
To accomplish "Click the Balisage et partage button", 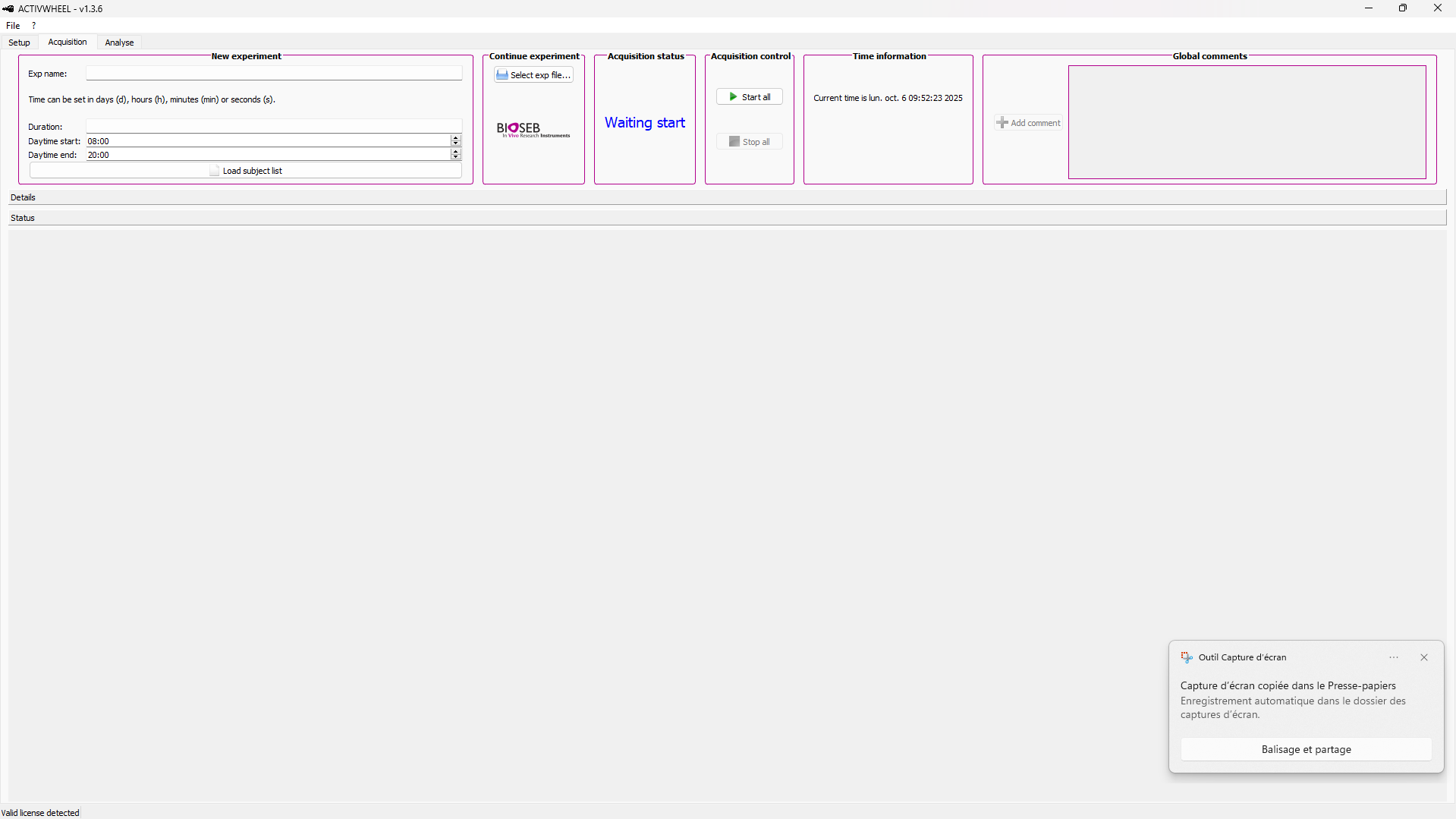I will tap(1306, 749).
